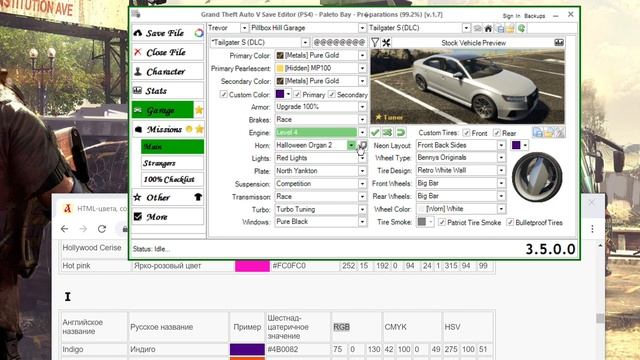Click the green refresh icon in top toolbar
640x360 pixels.
click(521, 28)
